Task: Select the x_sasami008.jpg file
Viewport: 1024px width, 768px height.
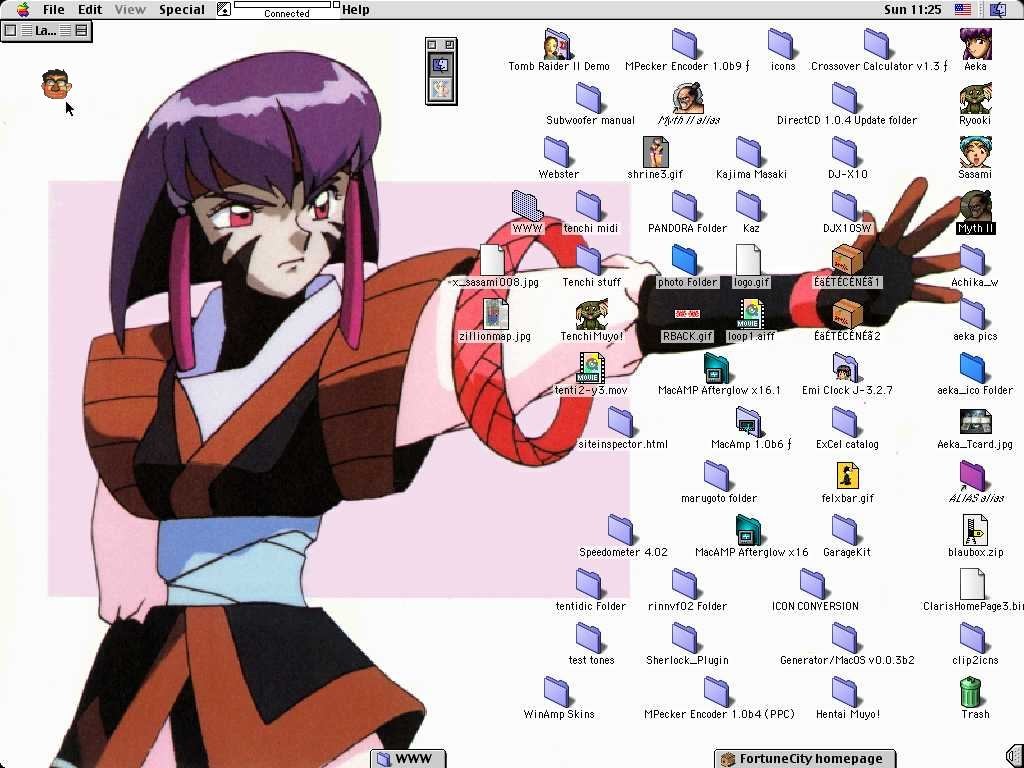Action: point(492,260)
